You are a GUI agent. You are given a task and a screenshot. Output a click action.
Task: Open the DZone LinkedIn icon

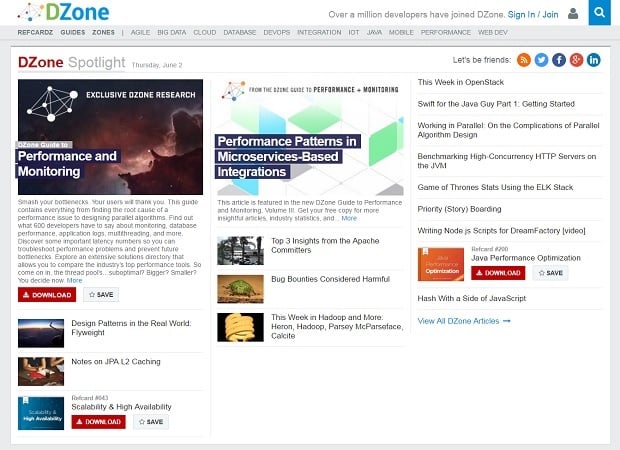click(593, 60)
